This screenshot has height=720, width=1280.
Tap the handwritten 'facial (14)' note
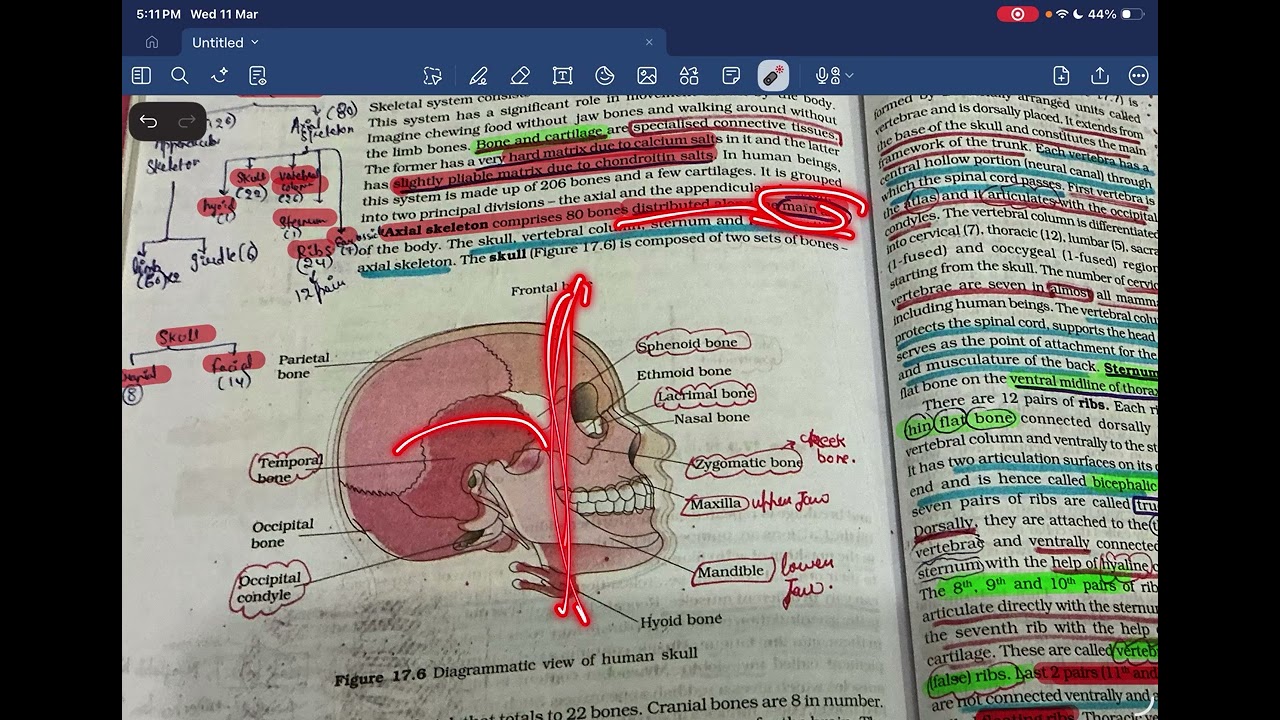(234, 371)
